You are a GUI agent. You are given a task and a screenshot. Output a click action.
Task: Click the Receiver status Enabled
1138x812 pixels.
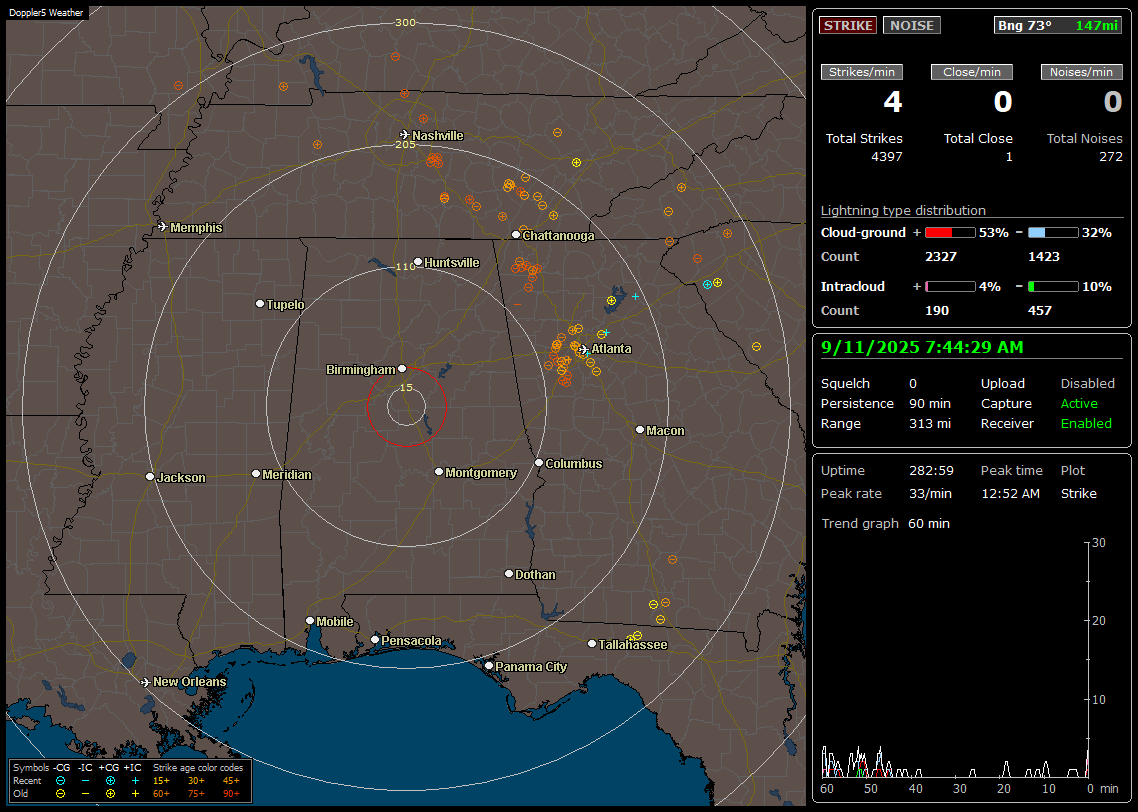(1086, 424)
